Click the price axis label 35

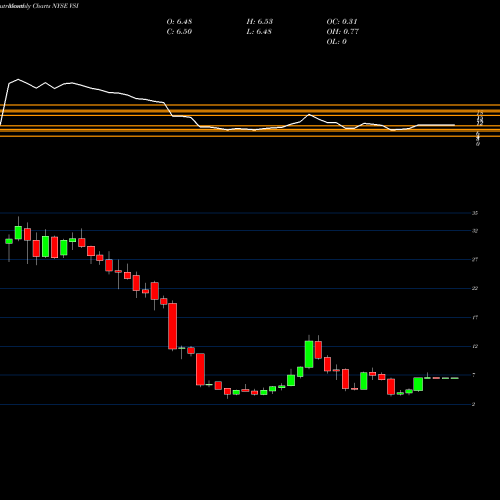click(475, 213)
